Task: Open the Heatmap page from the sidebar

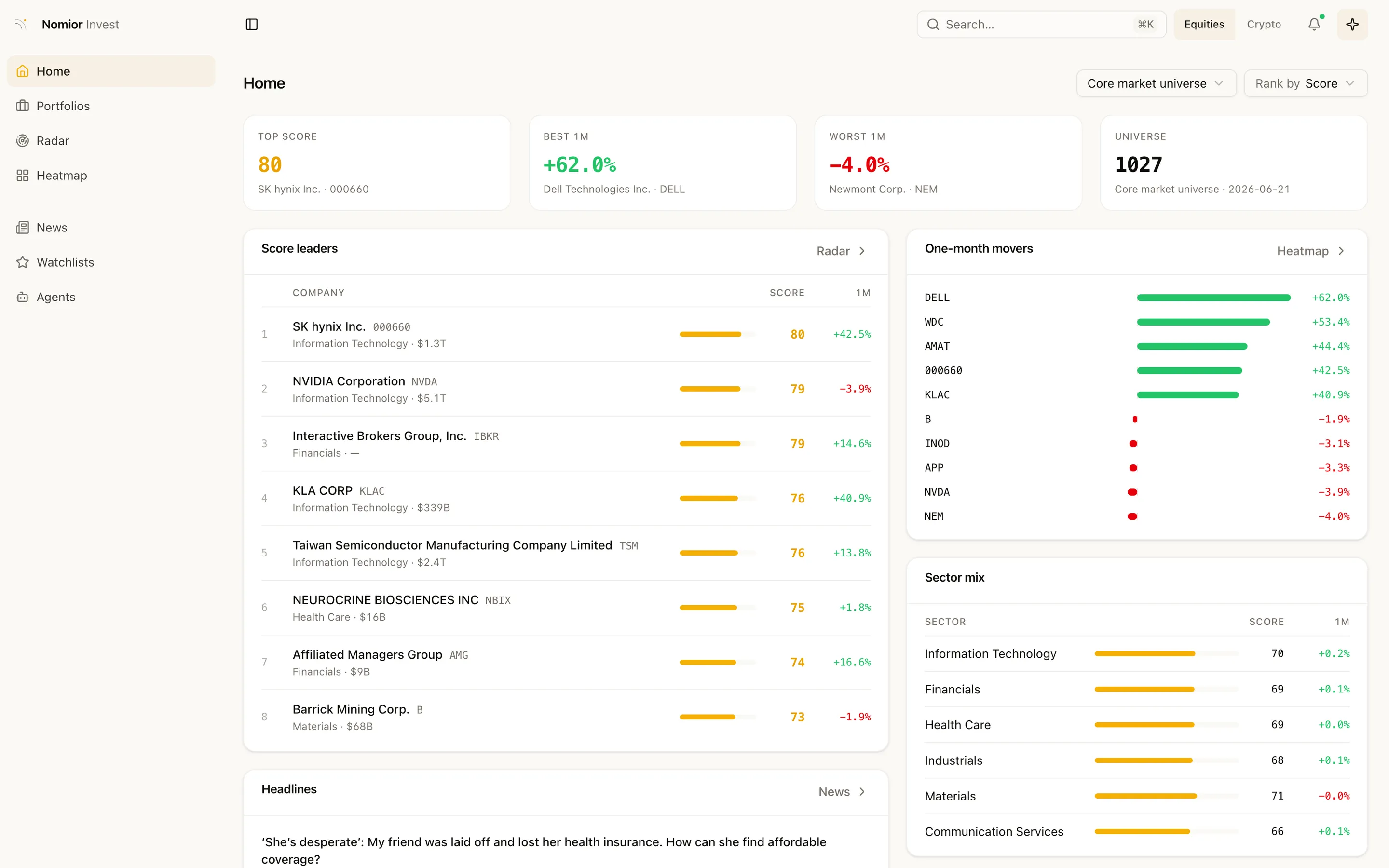Action: pyautogui.click(x=111, y=175)
